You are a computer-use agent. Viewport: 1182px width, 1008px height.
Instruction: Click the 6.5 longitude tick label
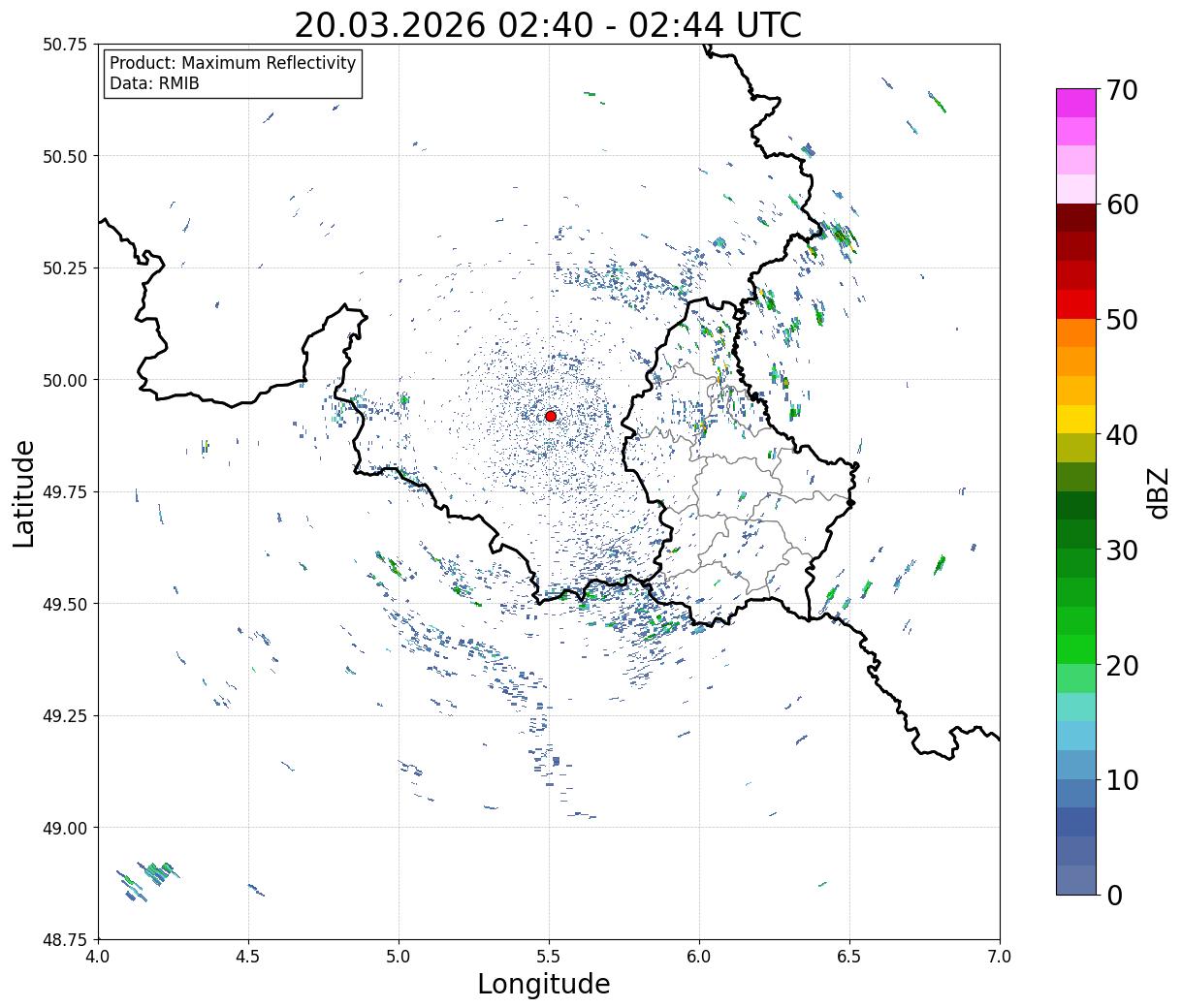849,957
